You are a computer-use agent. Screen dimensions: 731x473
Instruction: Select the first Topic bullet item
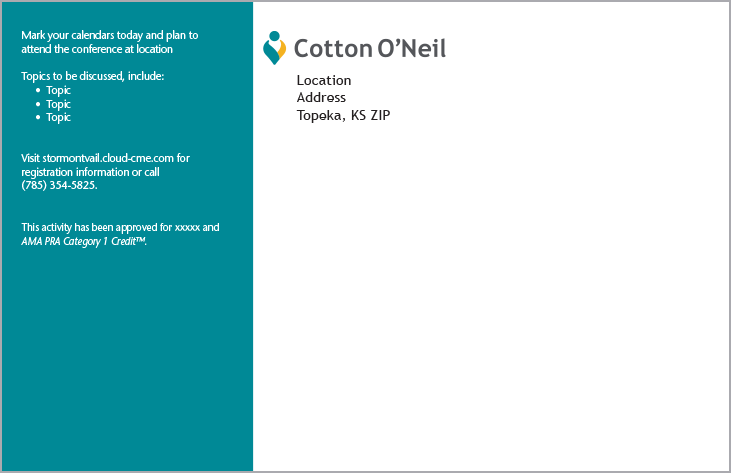click(x=58, y=90)
